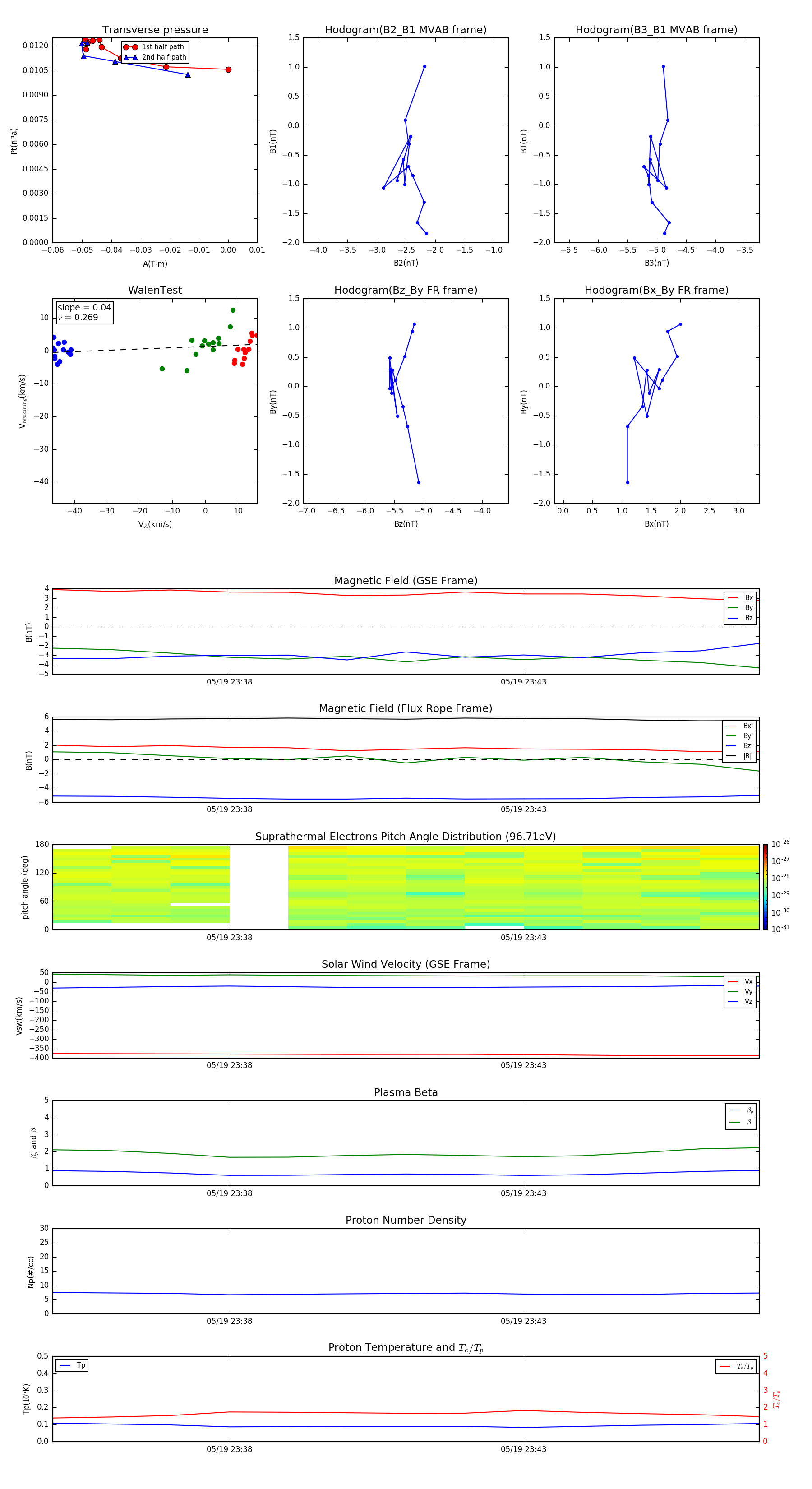Click the 'Plasma Beta' plot title
This screenshot has width=812, height=1489.
pos(406,1092)
